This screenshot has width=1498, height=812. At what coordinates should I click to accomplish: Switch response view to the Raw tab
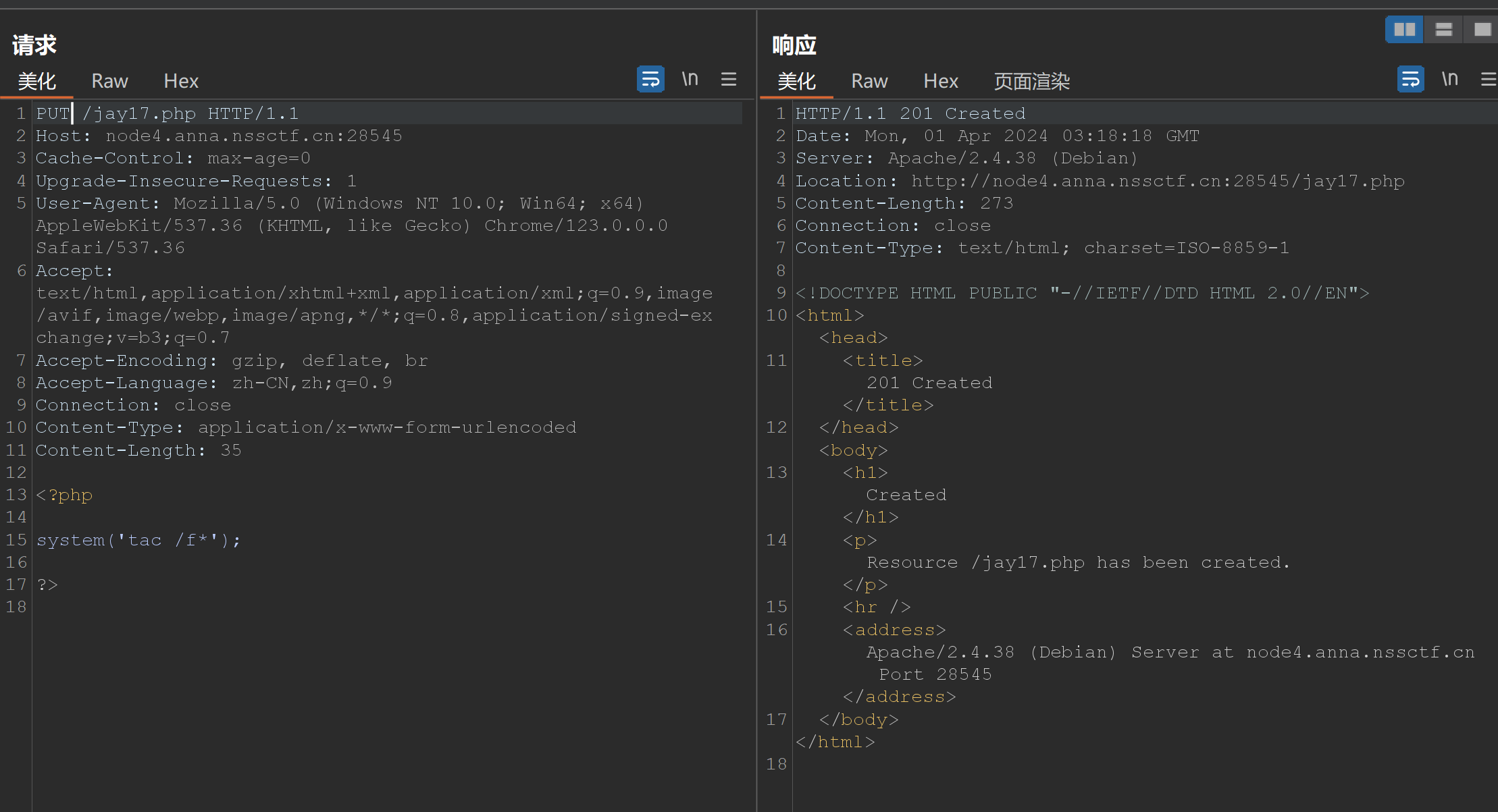click(x=869, y=81)
